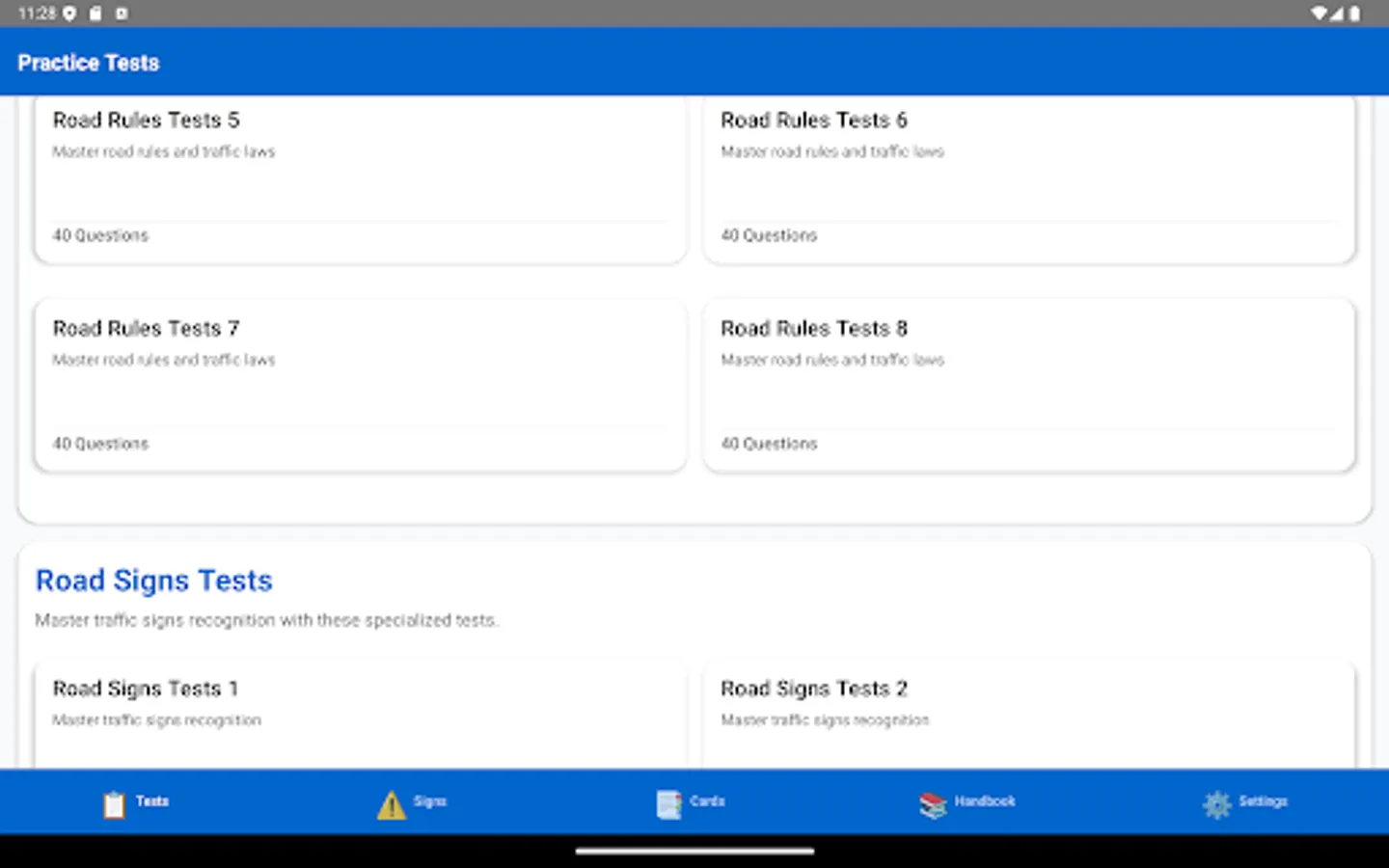
Task: Open Road Rules Tests 5
Action: coord(359,178)
